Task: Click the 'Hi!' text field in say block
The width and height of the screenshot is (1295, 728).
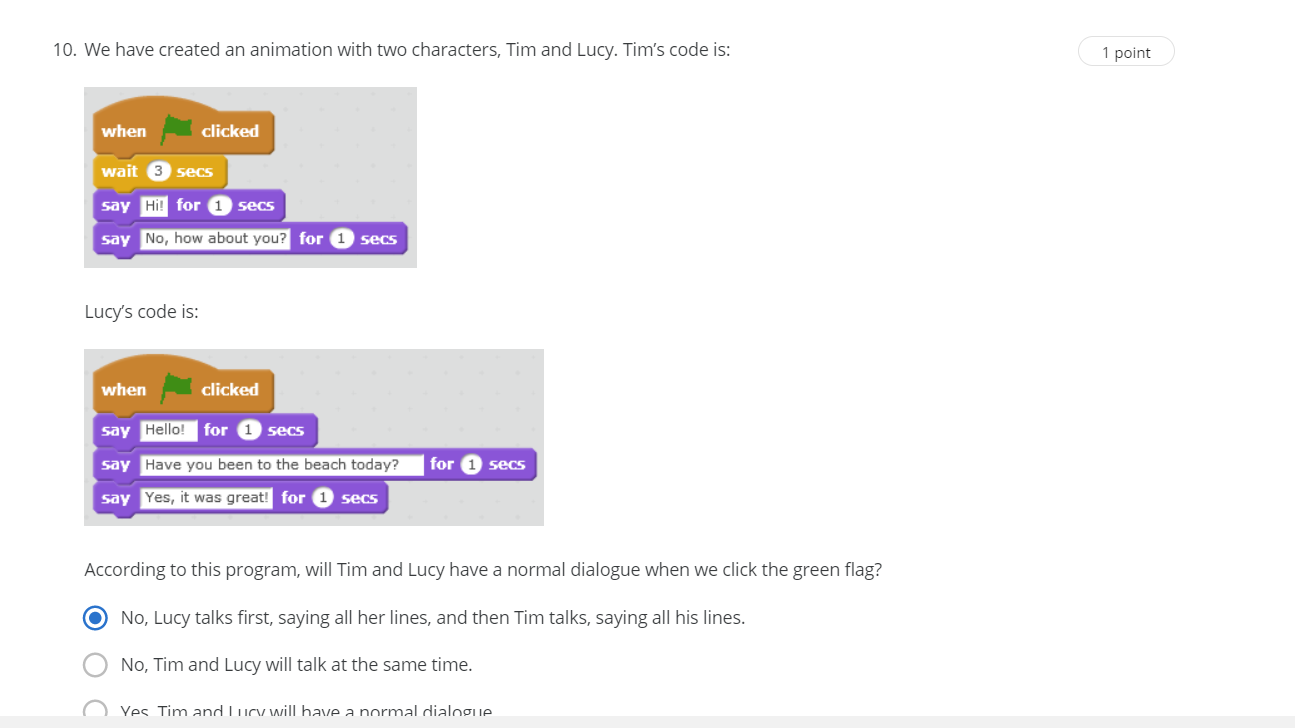Action: 154,205
